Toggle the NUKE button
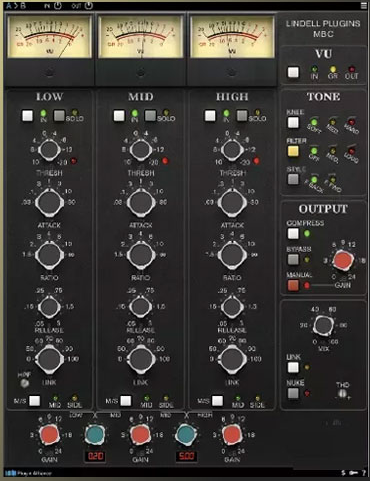 [x=293, y=393]
